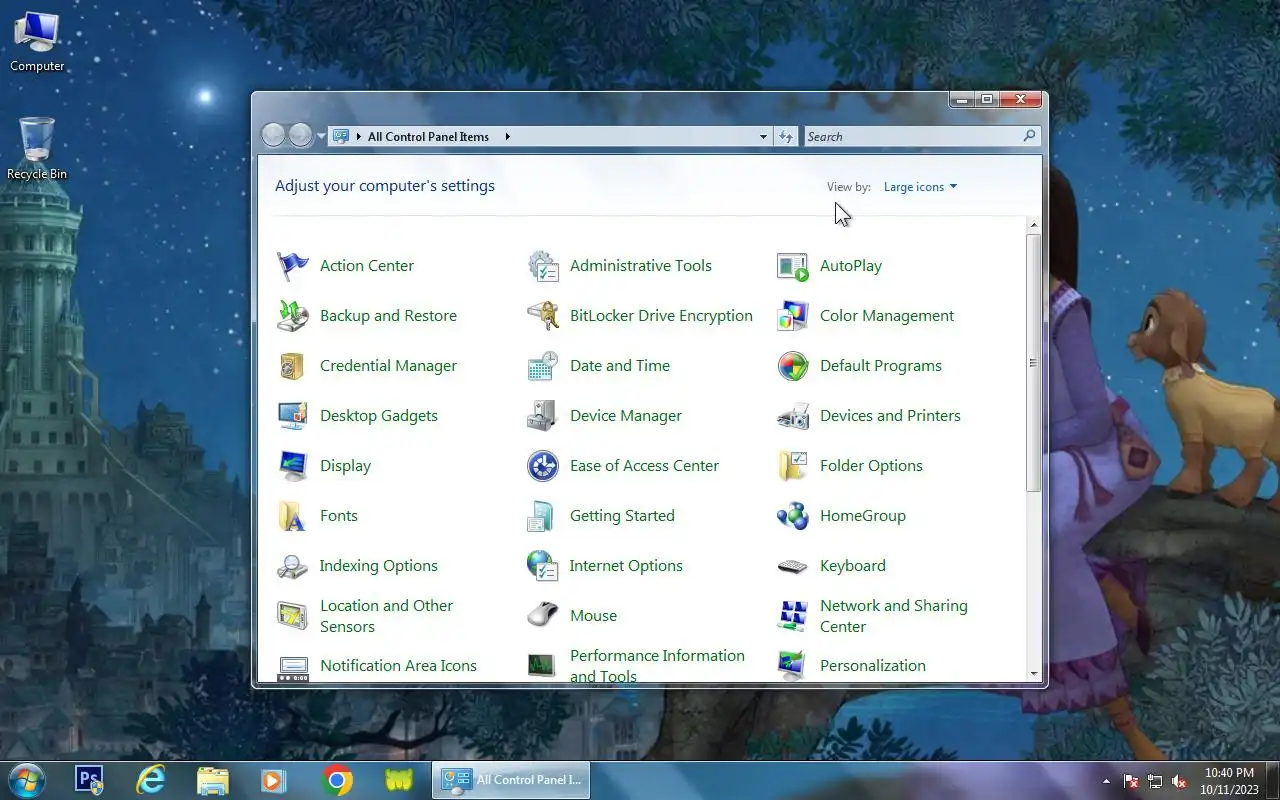Screen dimensions: 1280x800
Task: Click the All Control Panel Items taskbar button
Action: (x=511, y=780)
